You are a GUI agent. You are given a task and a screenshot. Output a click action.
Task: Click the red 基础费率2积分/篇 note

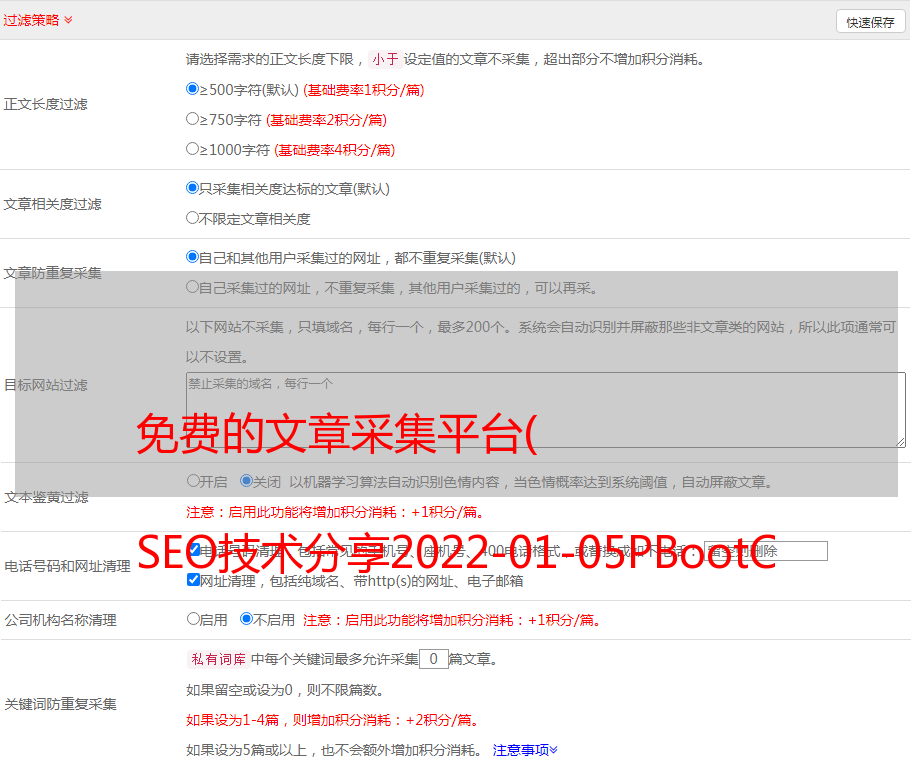327,120
